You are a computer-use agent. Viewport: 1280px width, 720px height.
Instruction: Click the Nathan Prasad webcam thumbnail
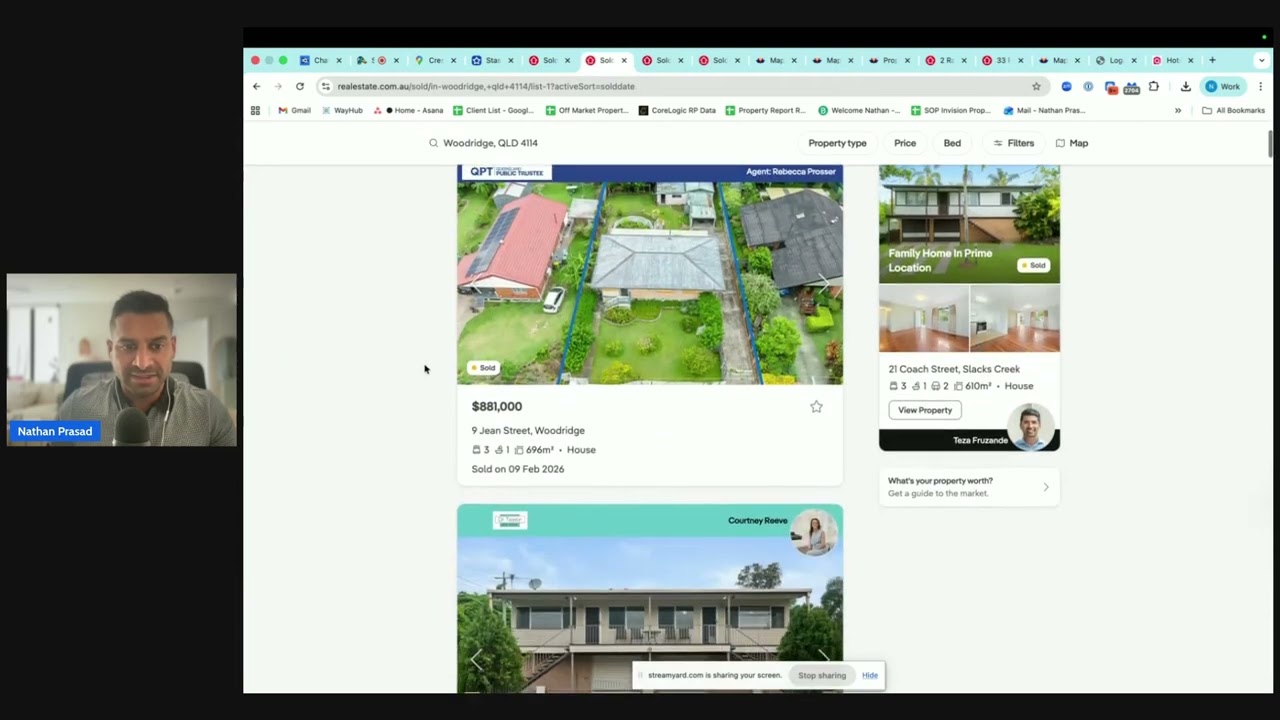(x=122, y=360)
